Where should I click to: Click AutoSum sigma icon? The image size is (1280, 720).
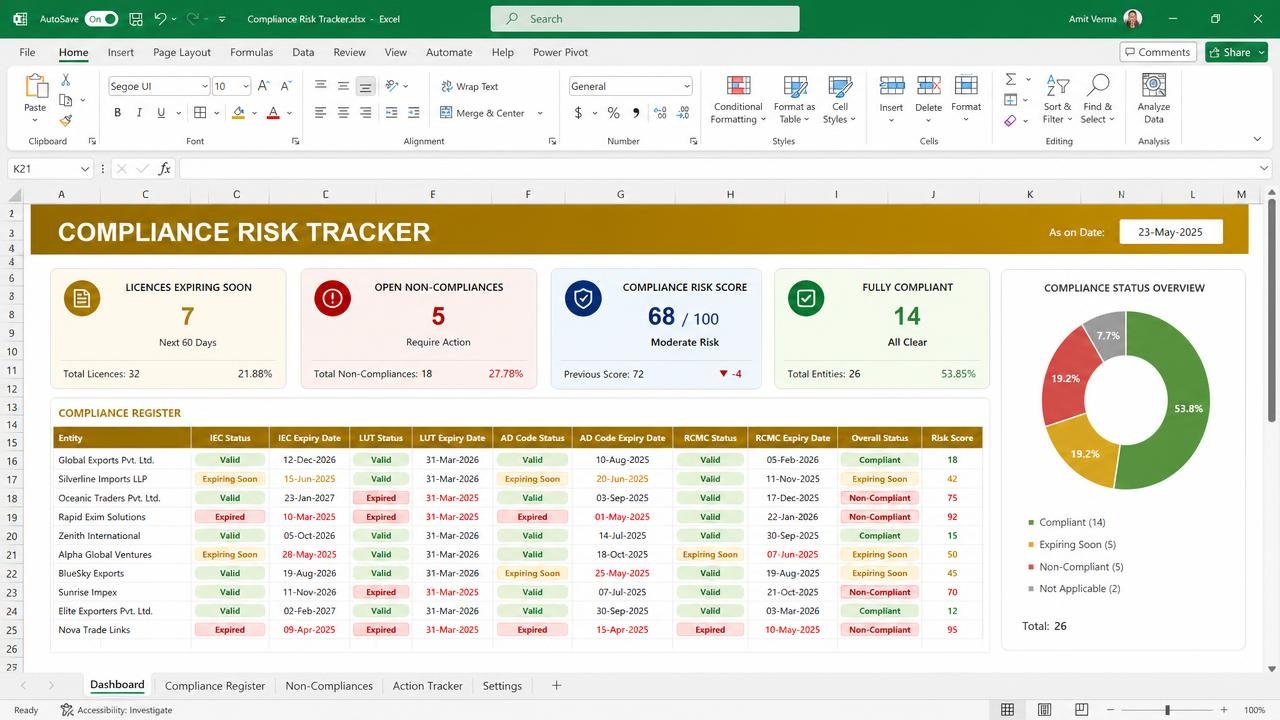click(1011, 80)
